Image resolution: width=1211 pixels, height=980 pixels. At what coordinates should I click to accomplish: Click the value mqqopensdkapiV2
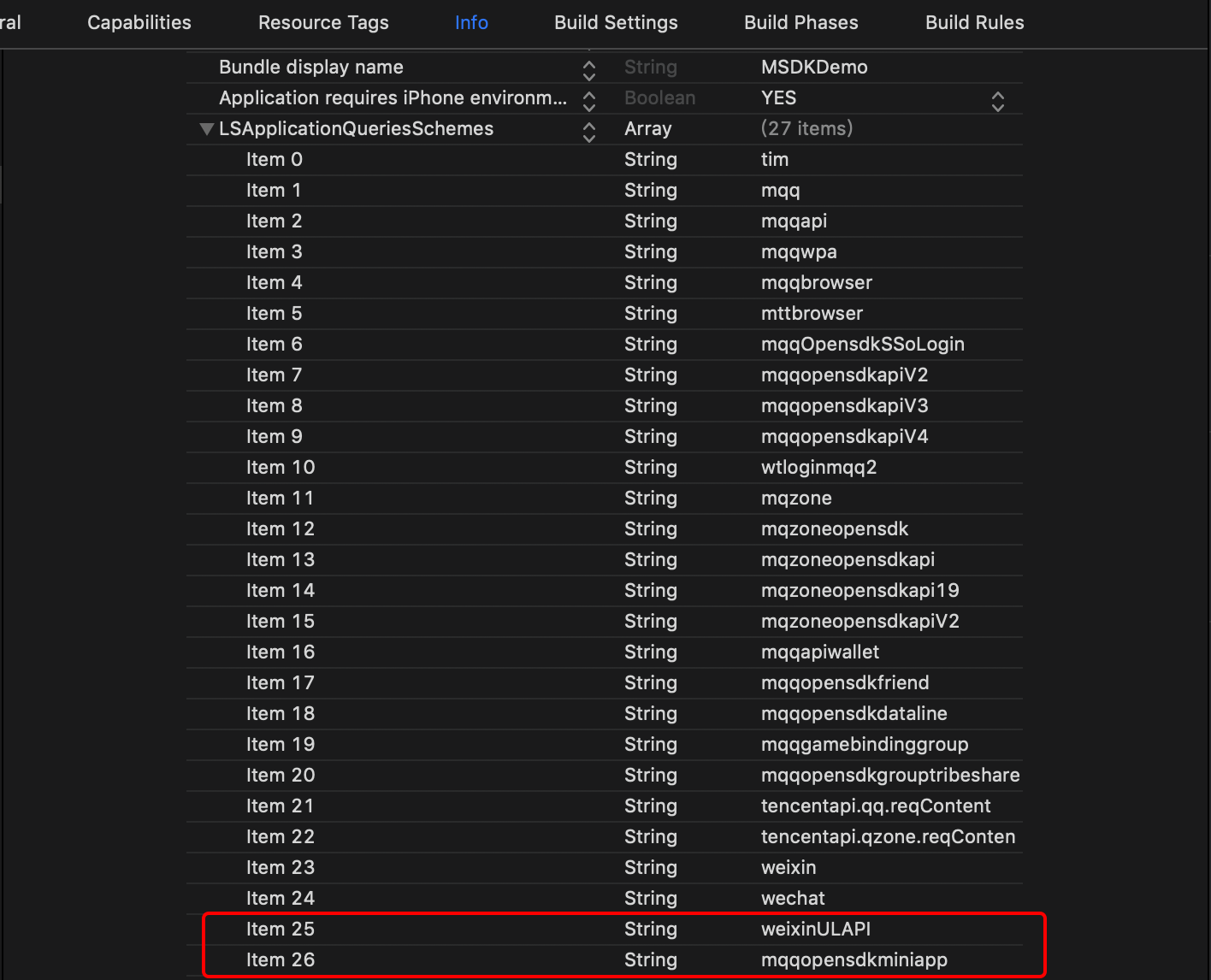coord(844,375)
